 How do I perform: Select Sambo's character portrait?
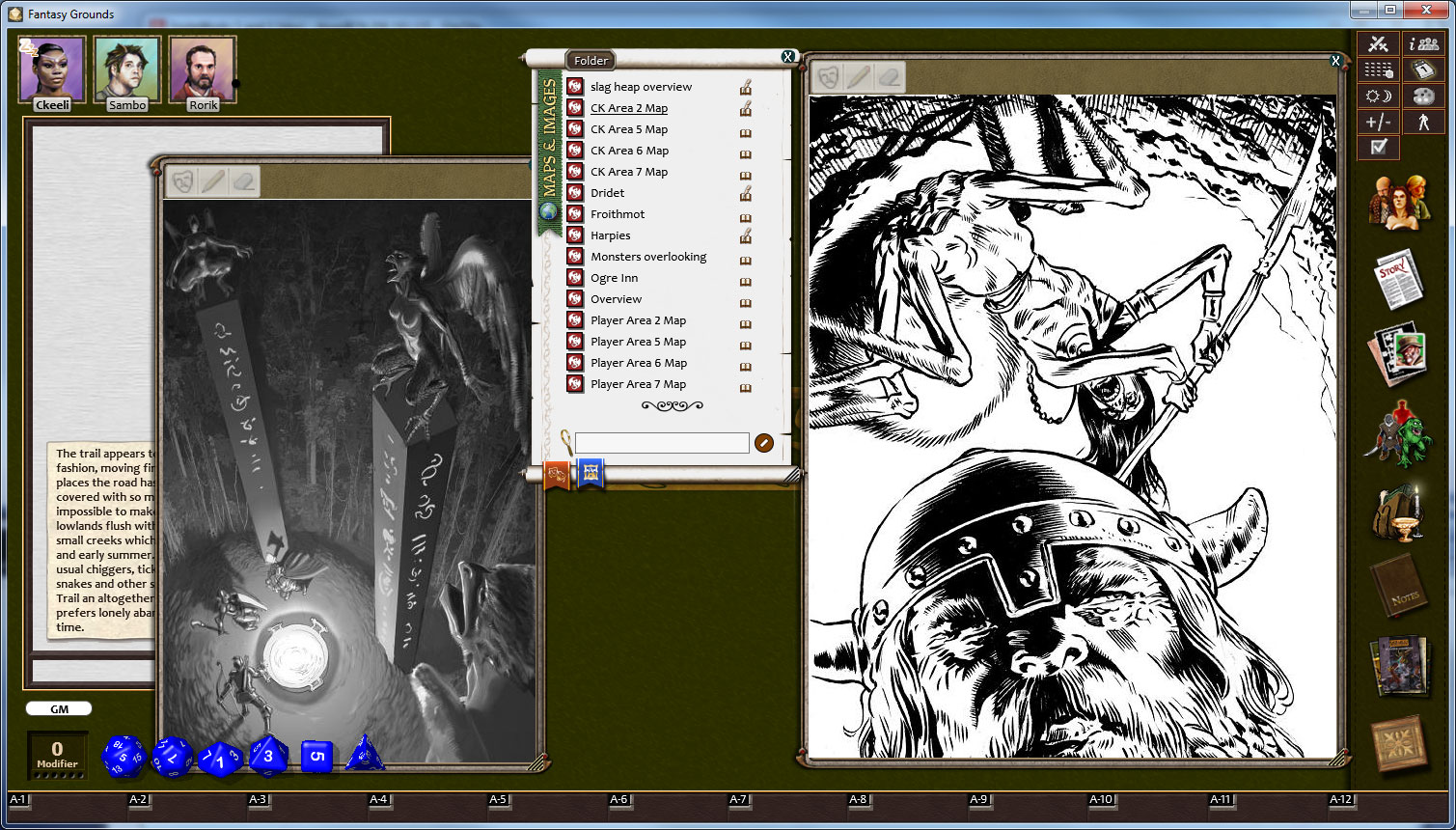tap(126, 68)
